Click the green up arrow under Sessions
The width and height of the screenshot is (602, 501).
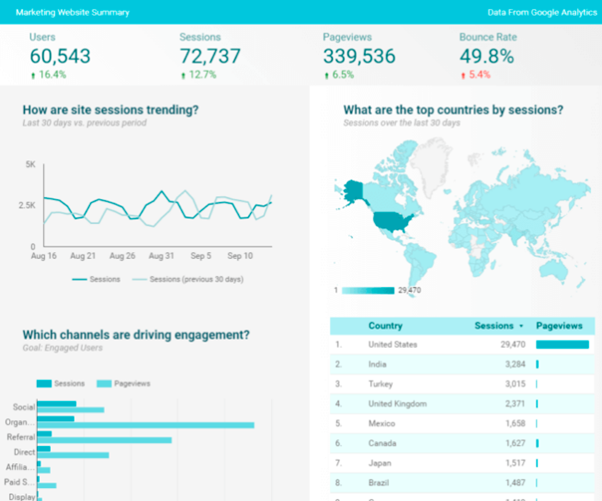183,74
